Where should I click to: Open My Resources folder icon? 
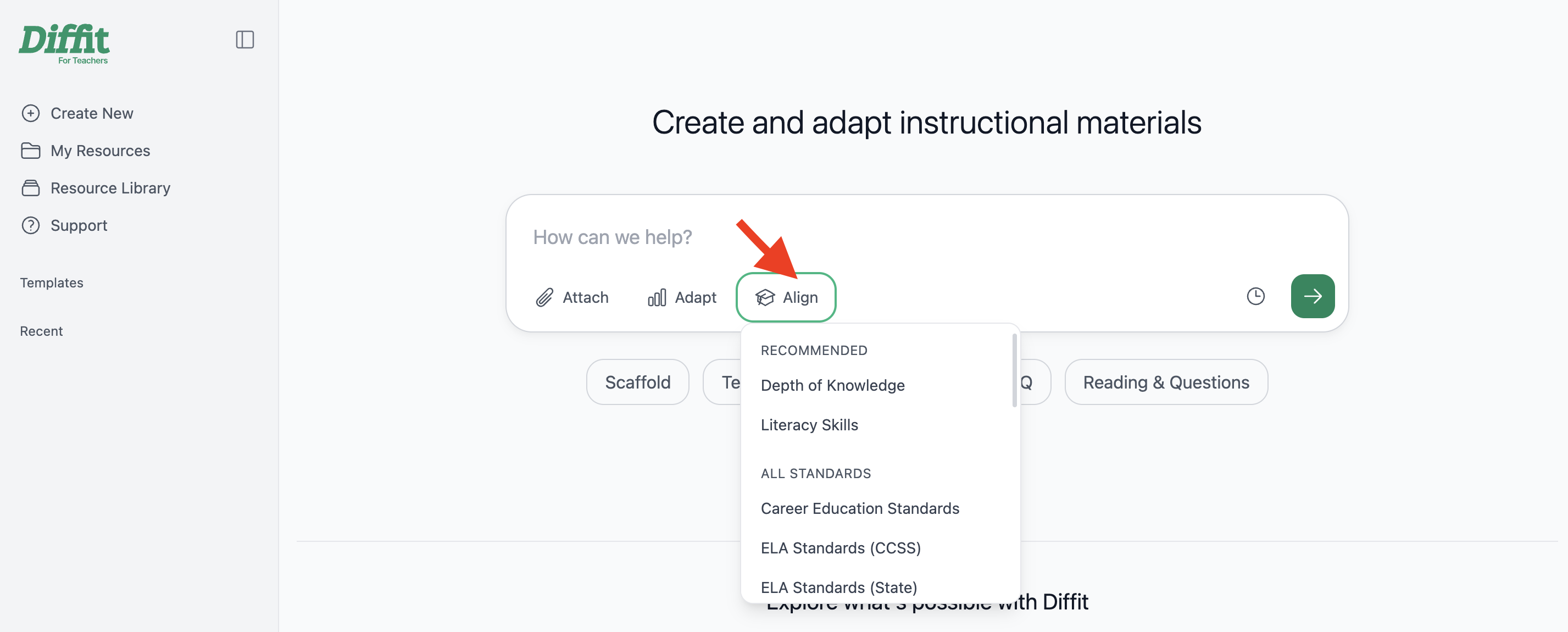click(x=30, y=151)
